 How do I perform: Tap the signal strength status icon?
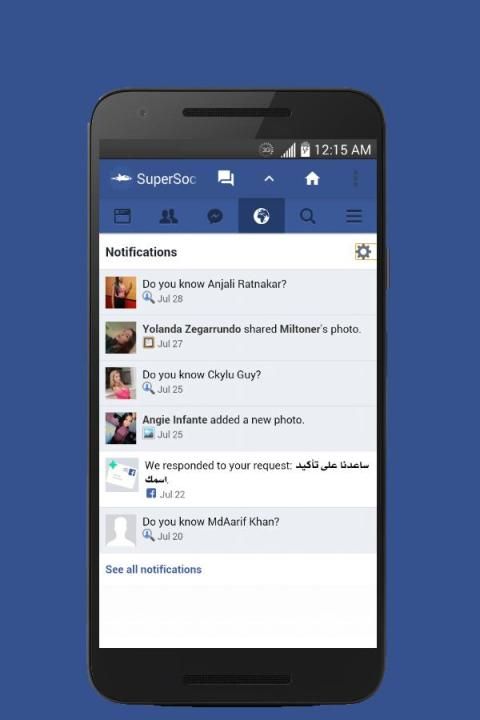[288, 150]
